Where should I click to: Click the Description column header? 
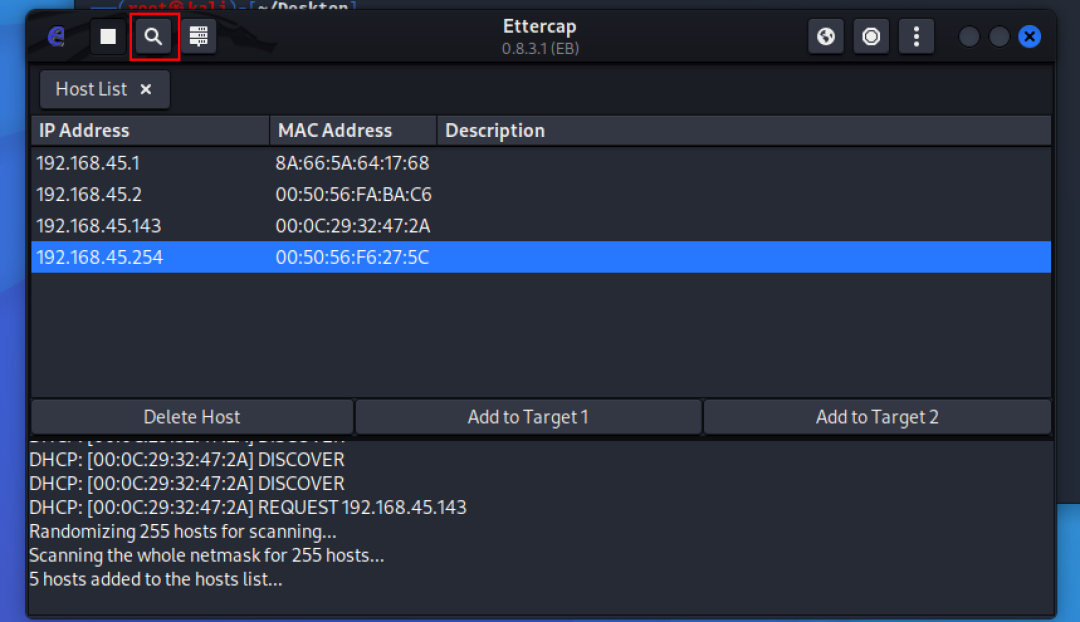click(743, 130)
